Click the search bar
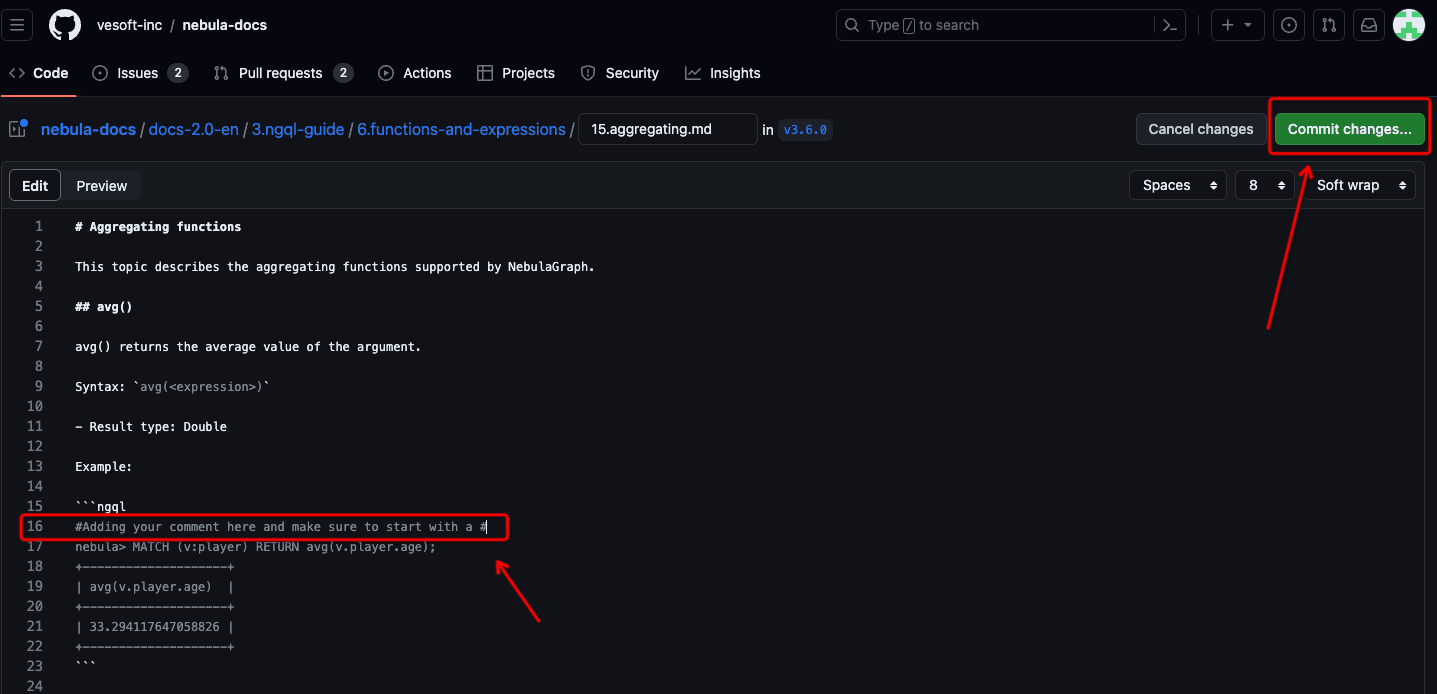 1010,25
